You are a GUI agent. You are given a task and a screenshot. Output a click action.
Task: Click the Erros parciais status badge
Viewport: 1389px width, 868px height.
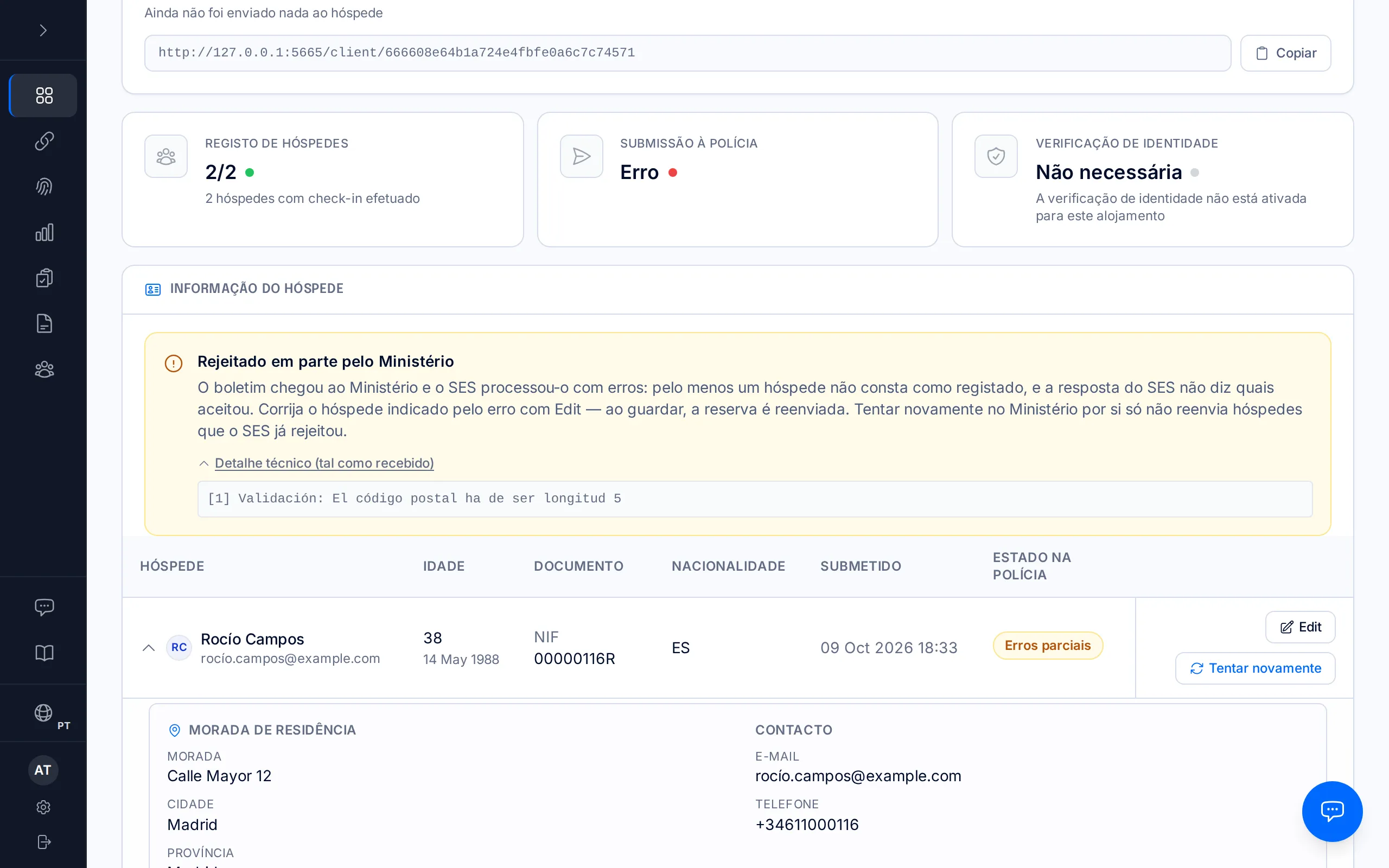(1048, 645)
